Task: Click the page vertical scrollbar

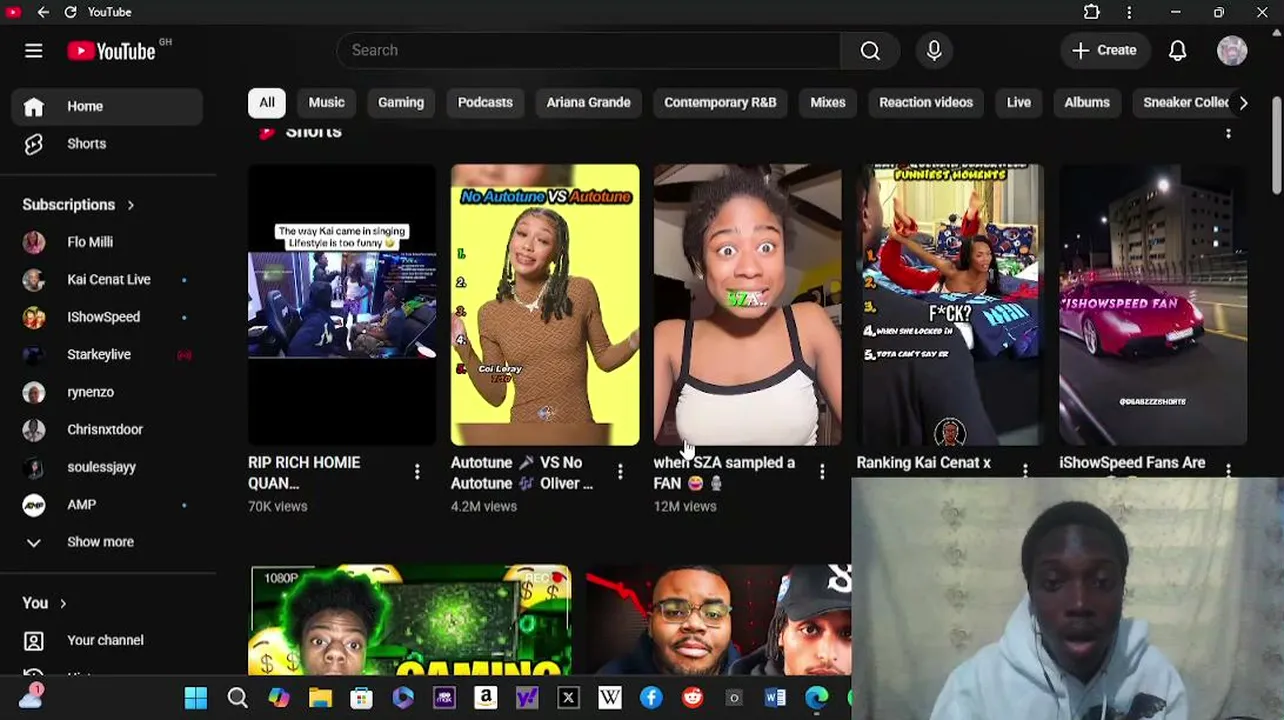Action: [1277, 147]
